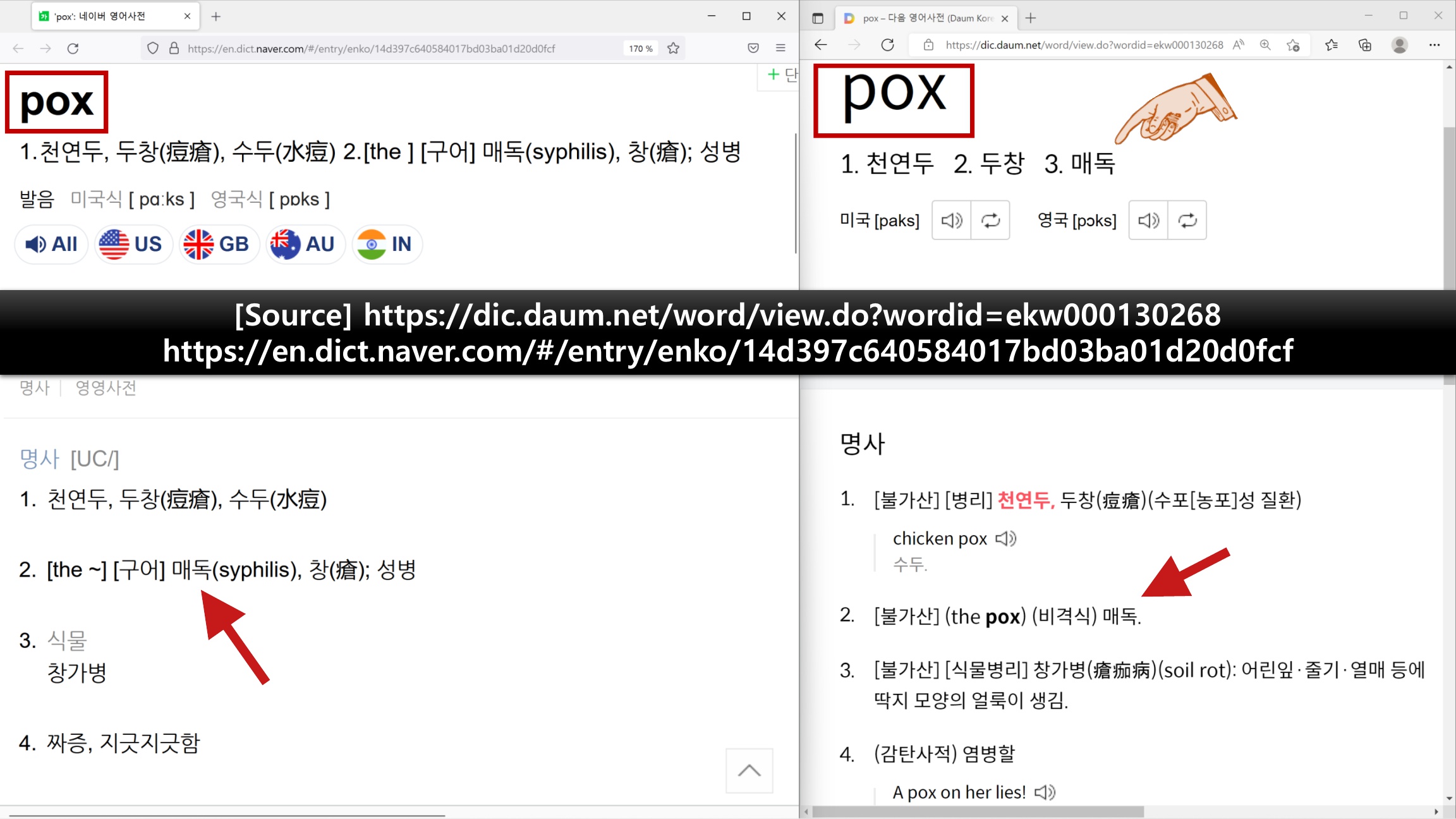Select the 명사 tab on Naver
1456x819 pixels.
pyautogui.click(x=35, y=388)
